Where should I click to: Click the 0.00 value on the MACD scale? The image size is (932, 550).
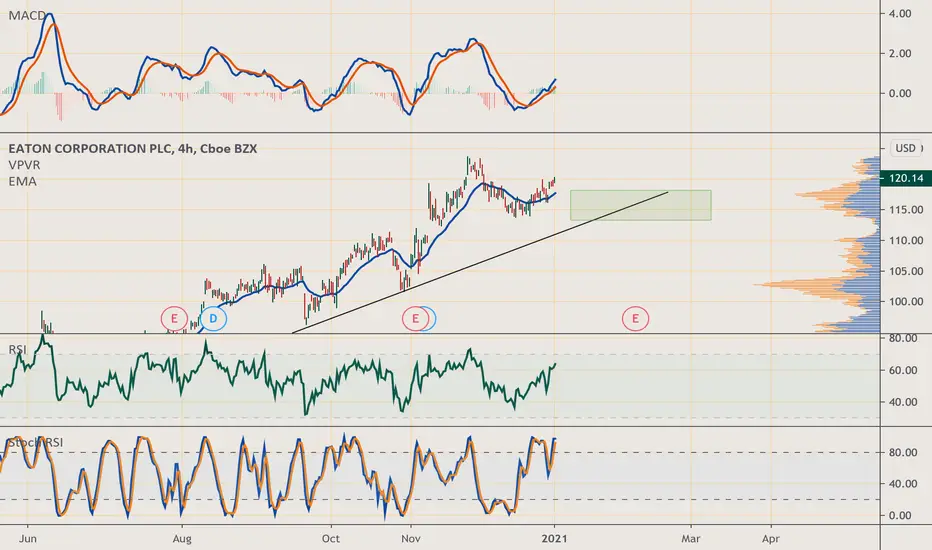tap(900, 93)
